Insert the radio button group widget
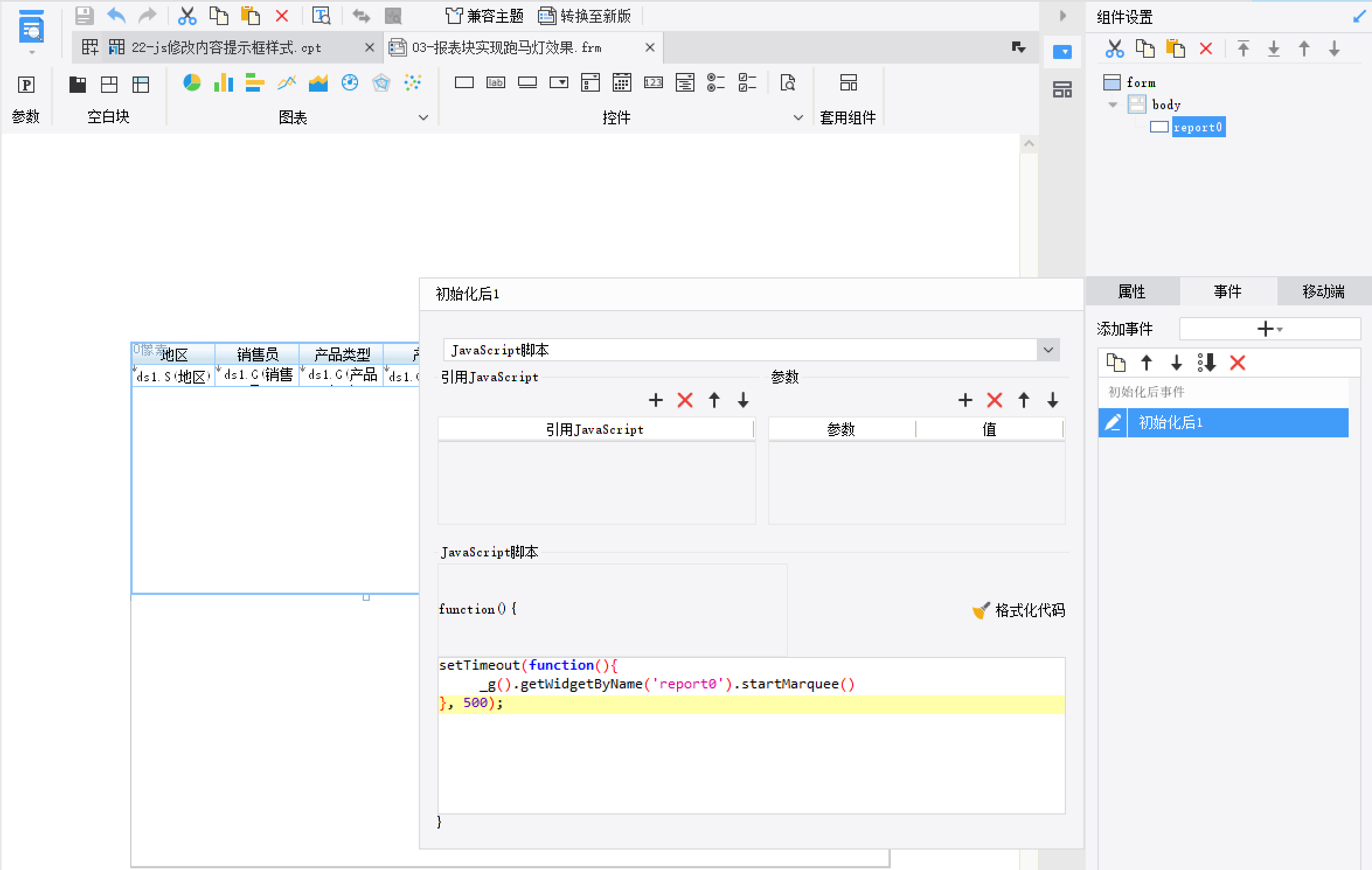Screen dimensions: 1372x870 coord(715,83)
